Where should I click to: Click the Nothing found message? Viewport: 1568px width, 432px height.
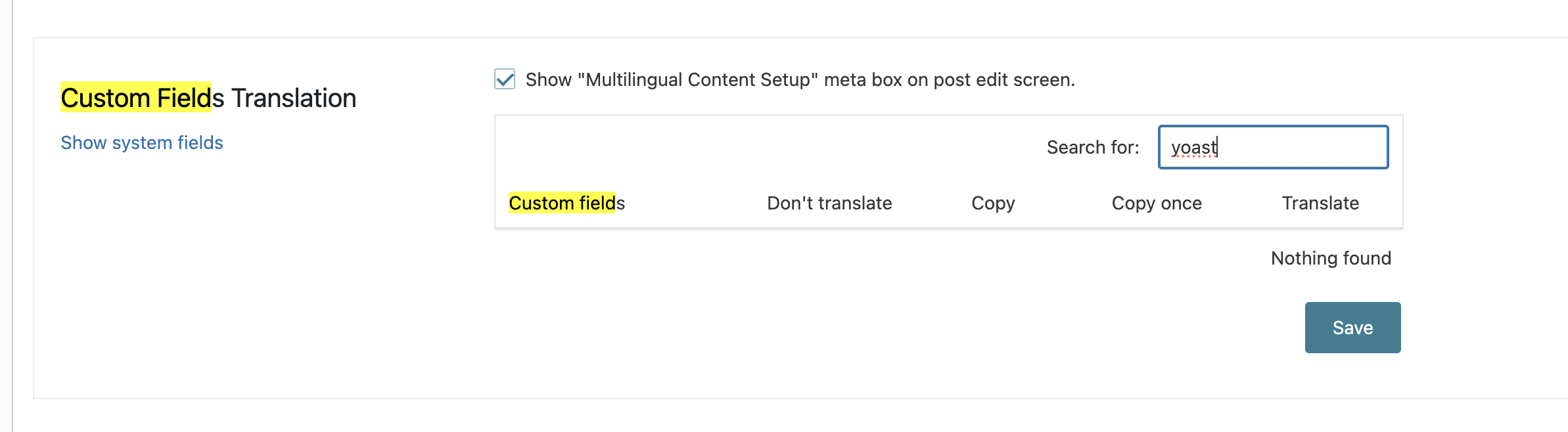pyautogui.click(x=1331, y=258)
